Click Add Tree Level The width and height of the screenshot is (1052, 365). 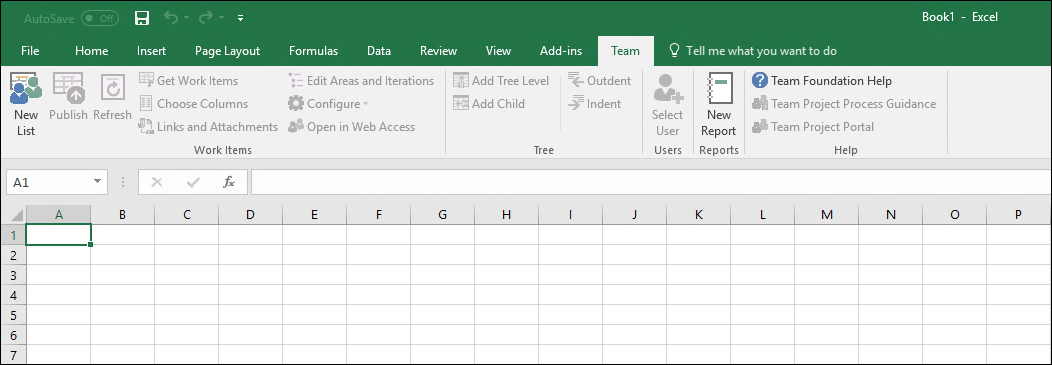click(501, 81)
